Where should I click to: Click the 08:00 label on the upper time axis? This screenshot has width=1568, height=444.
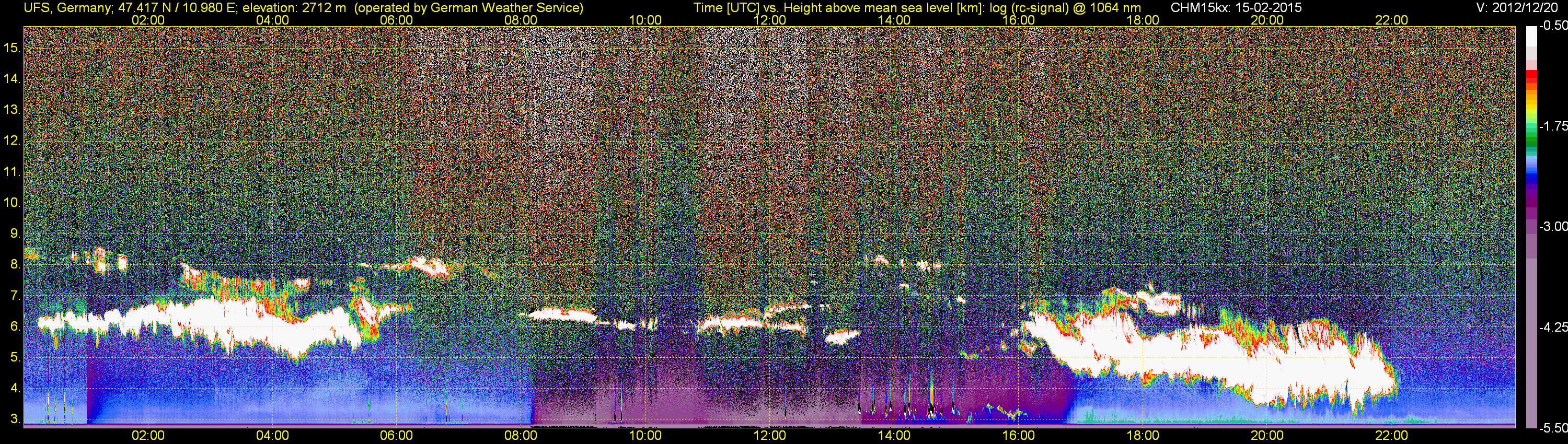[x=521, y=20]
